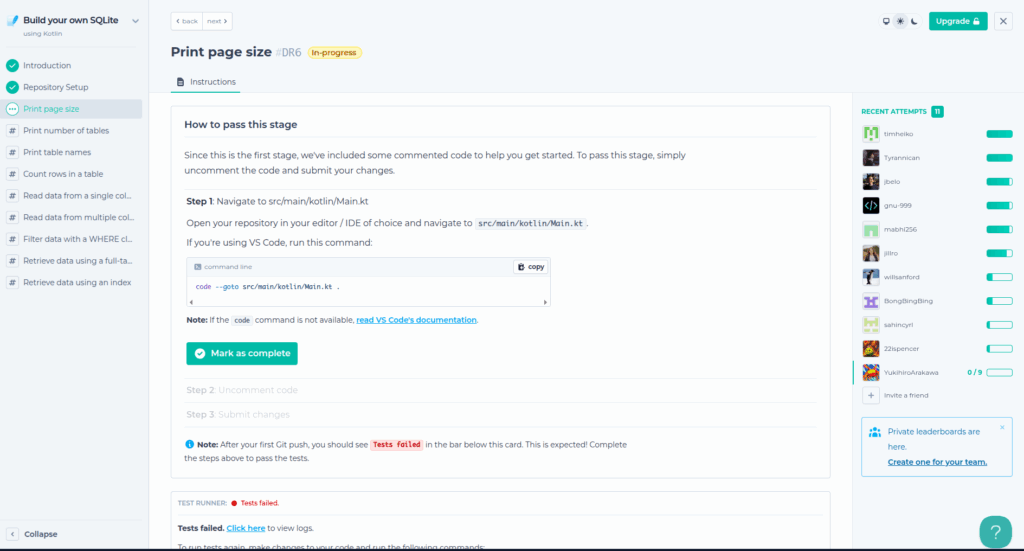Image resolution: width=1024 pixels, height=551 pixels.
Task: Collapse the sidebar with the Collapse button
Action: coord(33,534)
